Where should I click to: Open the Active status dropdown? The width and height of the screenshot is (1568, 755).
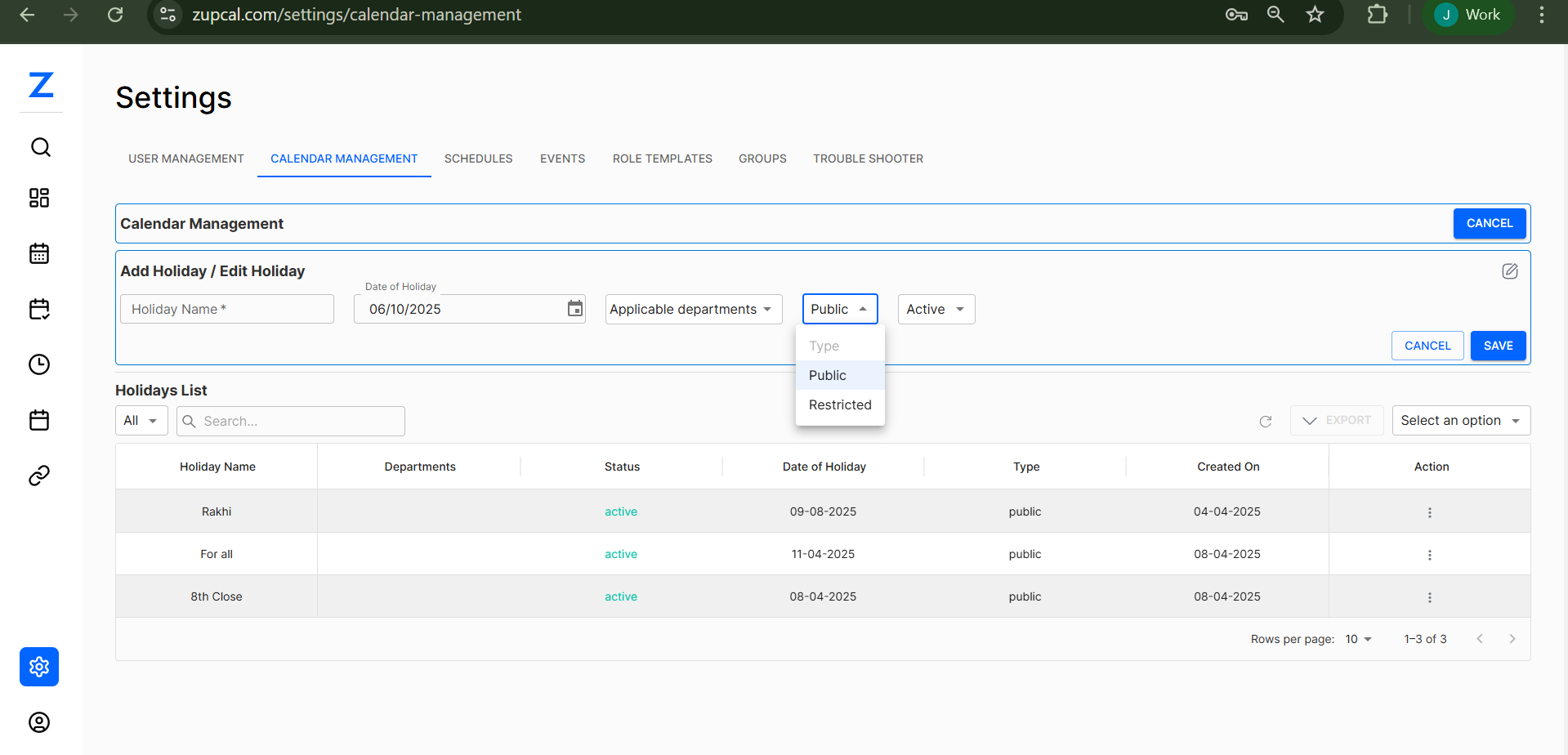point(936,309)
